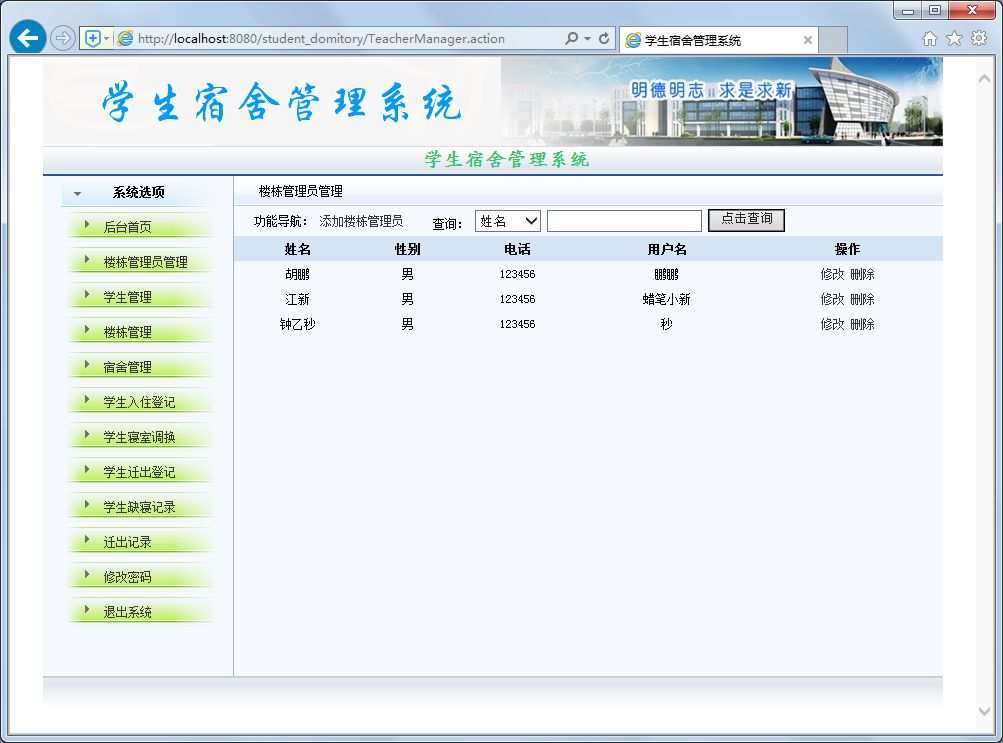Open the browser Tools gear icon
This screenshot has width=1003, height=743.
[977, 38]
